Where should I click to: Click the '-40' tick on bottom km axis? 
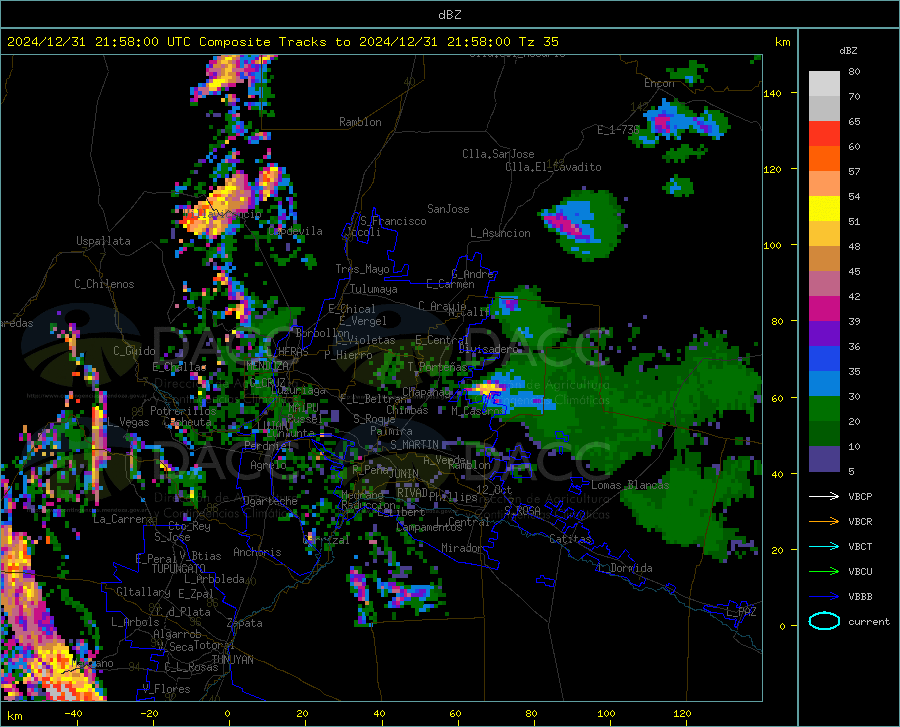[73, 713]
